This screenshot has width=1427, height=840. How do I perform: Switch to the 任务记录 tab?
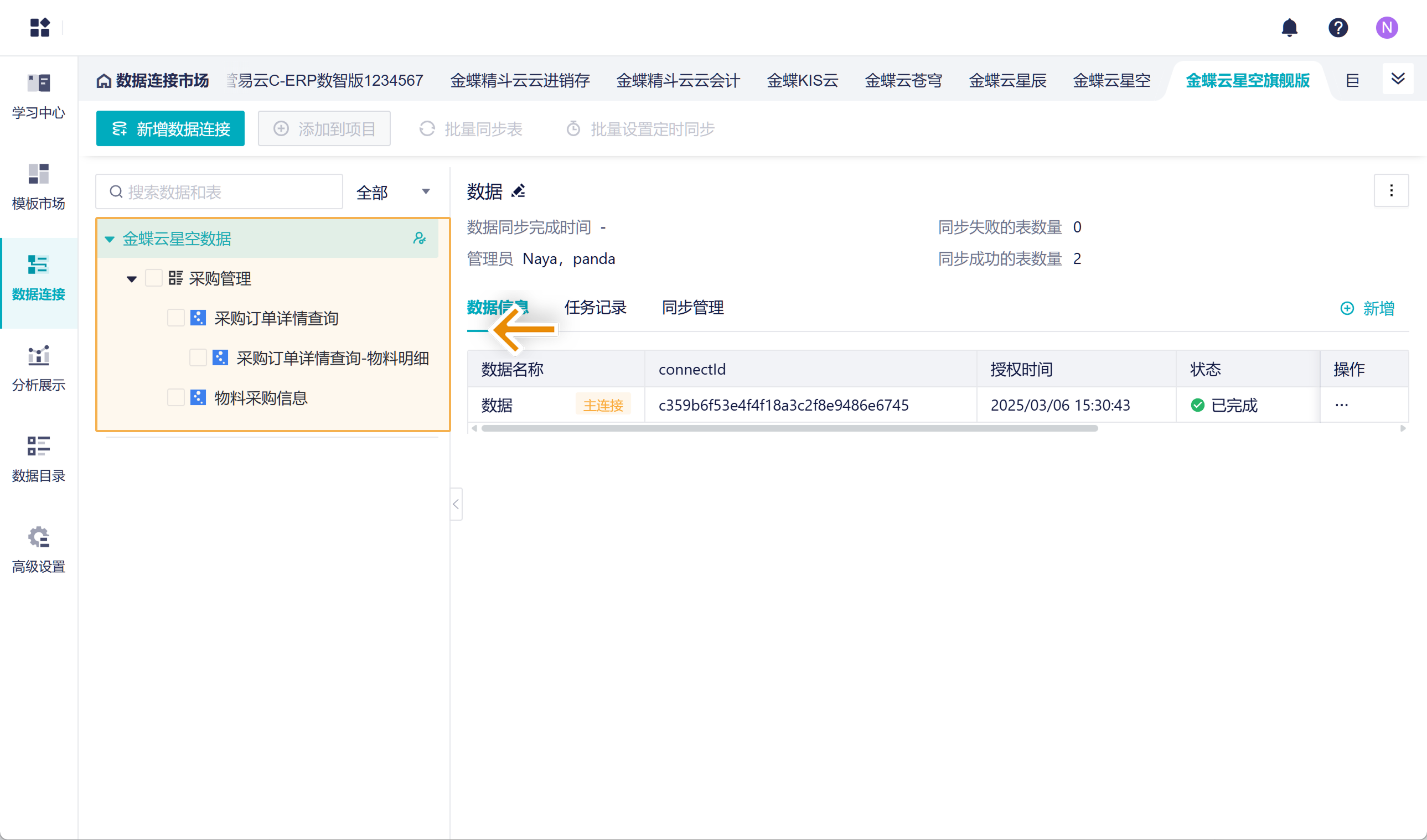click(x=595, y=307)
